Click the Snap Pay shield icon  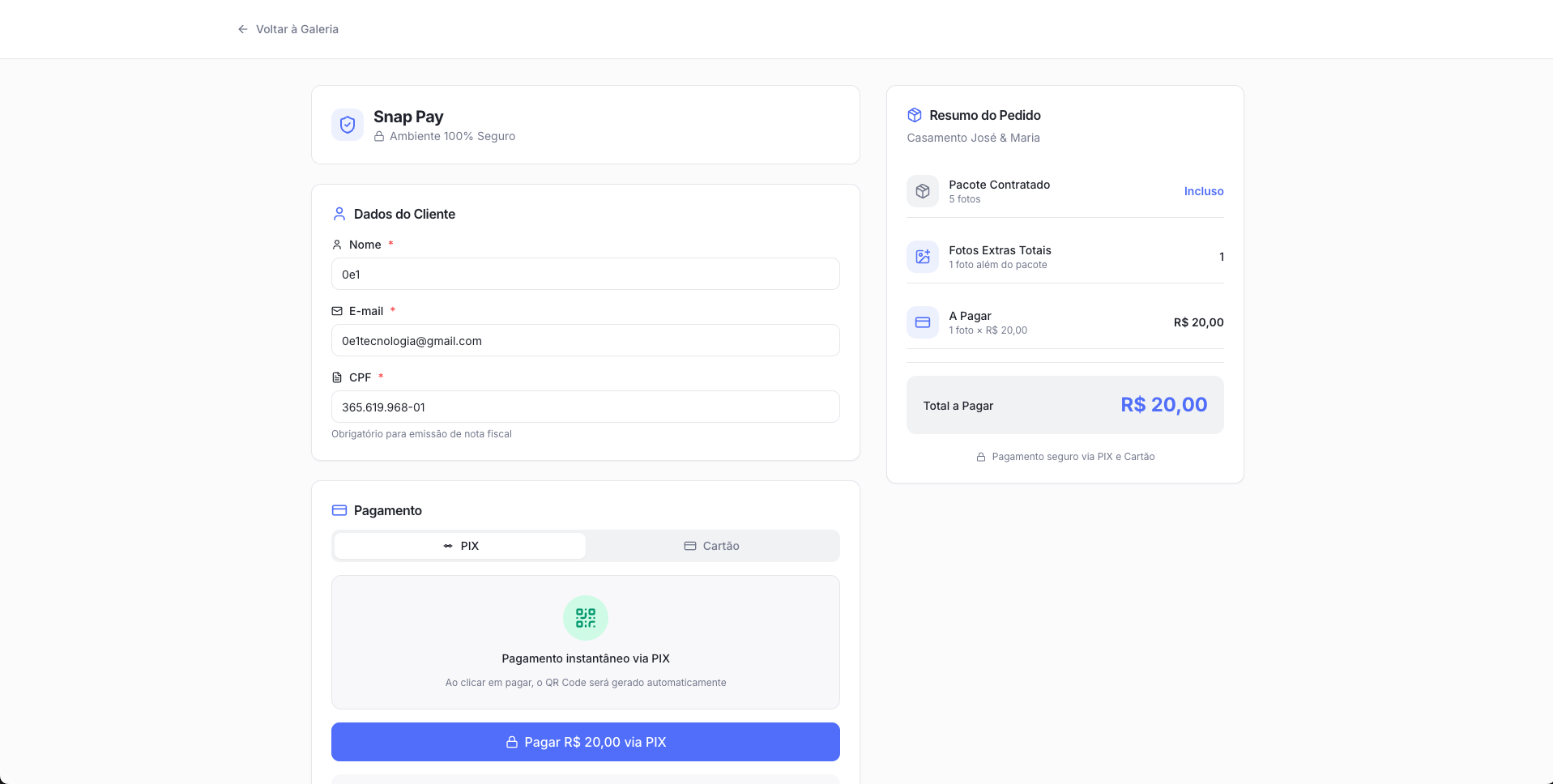pos(348,125)
